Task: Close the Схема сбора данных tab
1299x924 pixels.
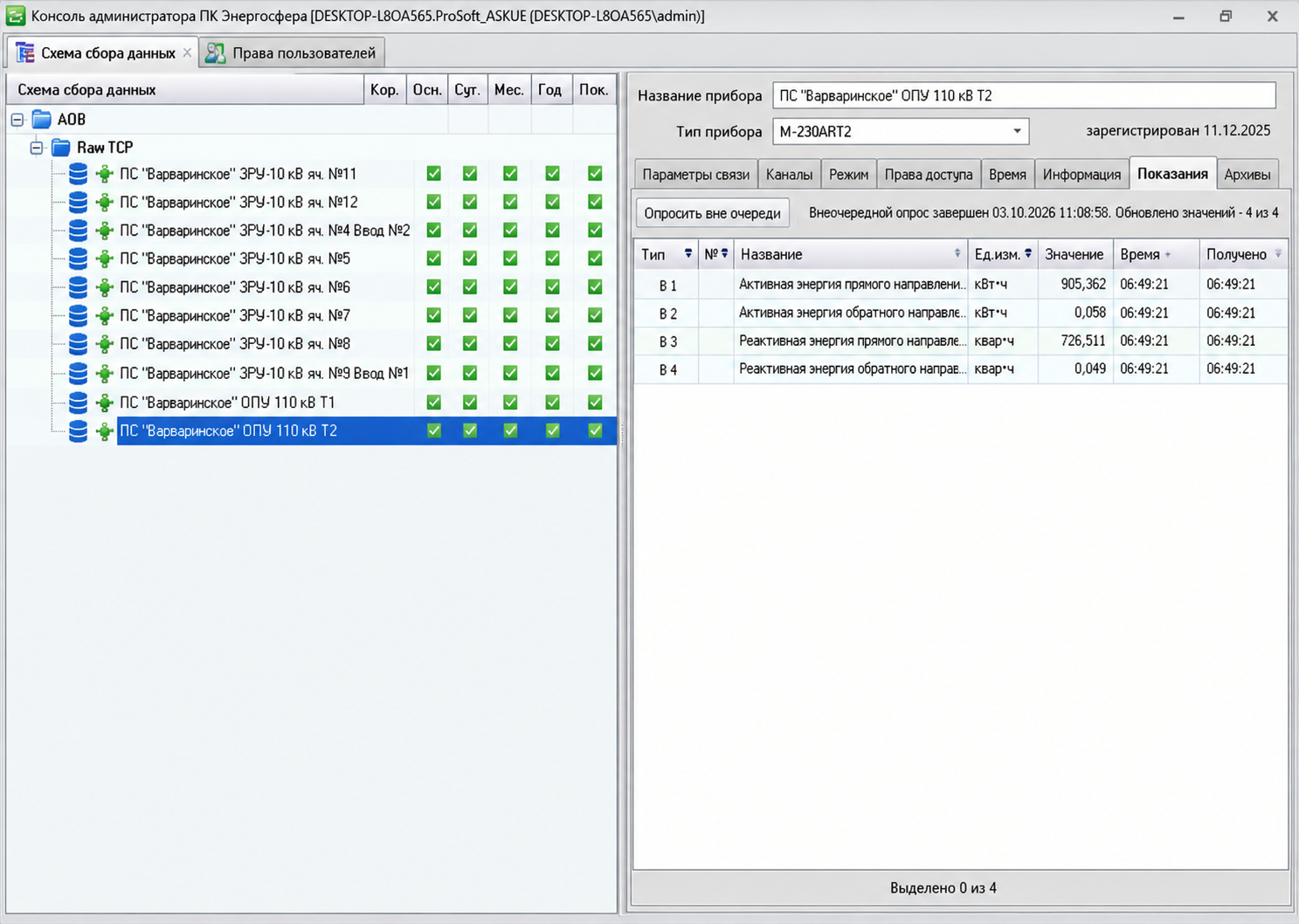Action: (x=187, y=52)
